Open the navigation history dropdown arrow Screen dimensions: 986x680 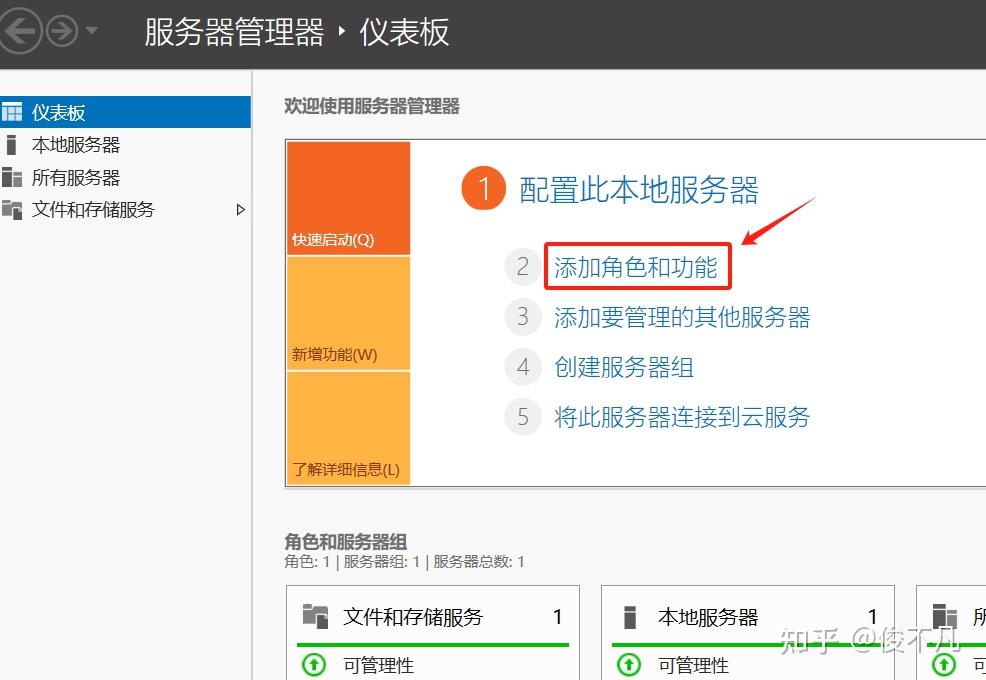91,30
